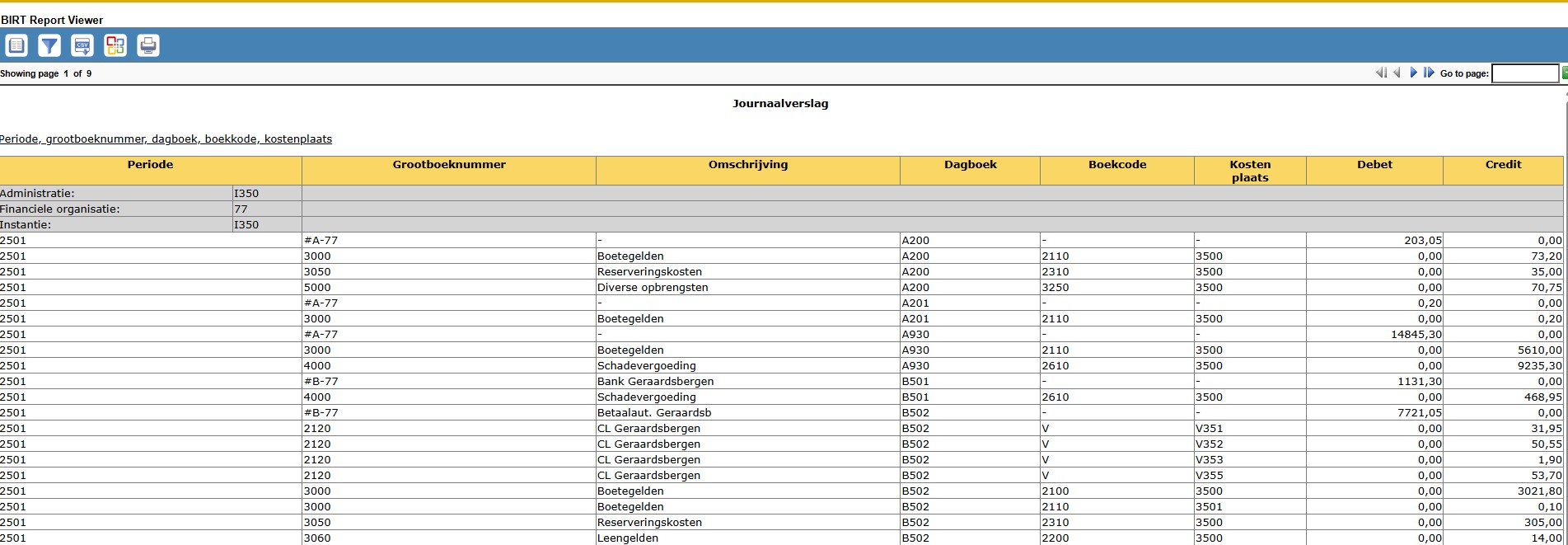Image resolution: width=1568 pixels, height=545 pixels.
Task: Click inside the Go to page field
Action: (1524, 73)
